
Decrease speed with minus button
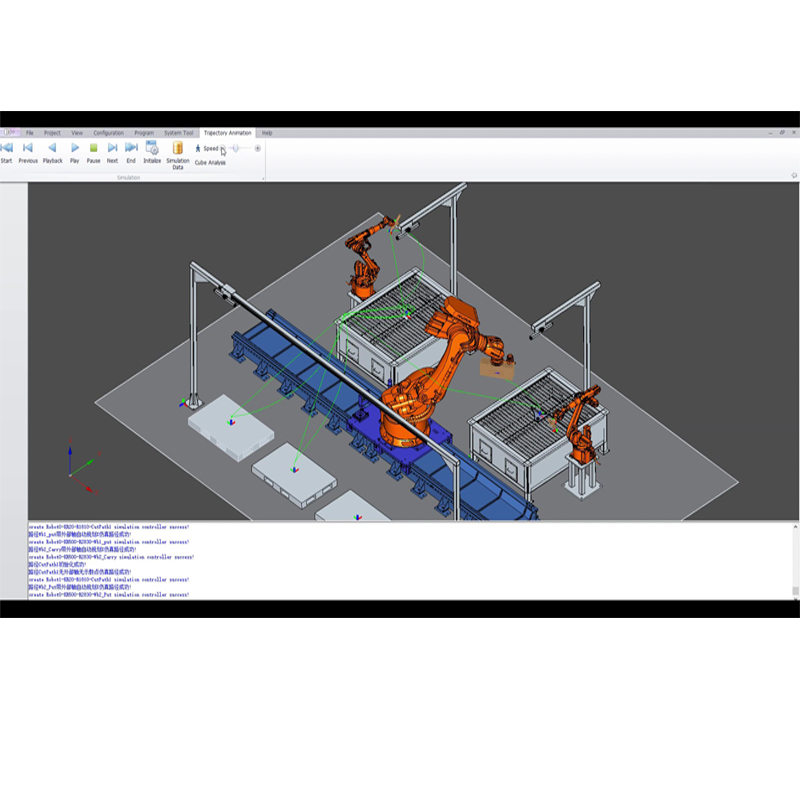pyautogui.click(x=223, y=148)
